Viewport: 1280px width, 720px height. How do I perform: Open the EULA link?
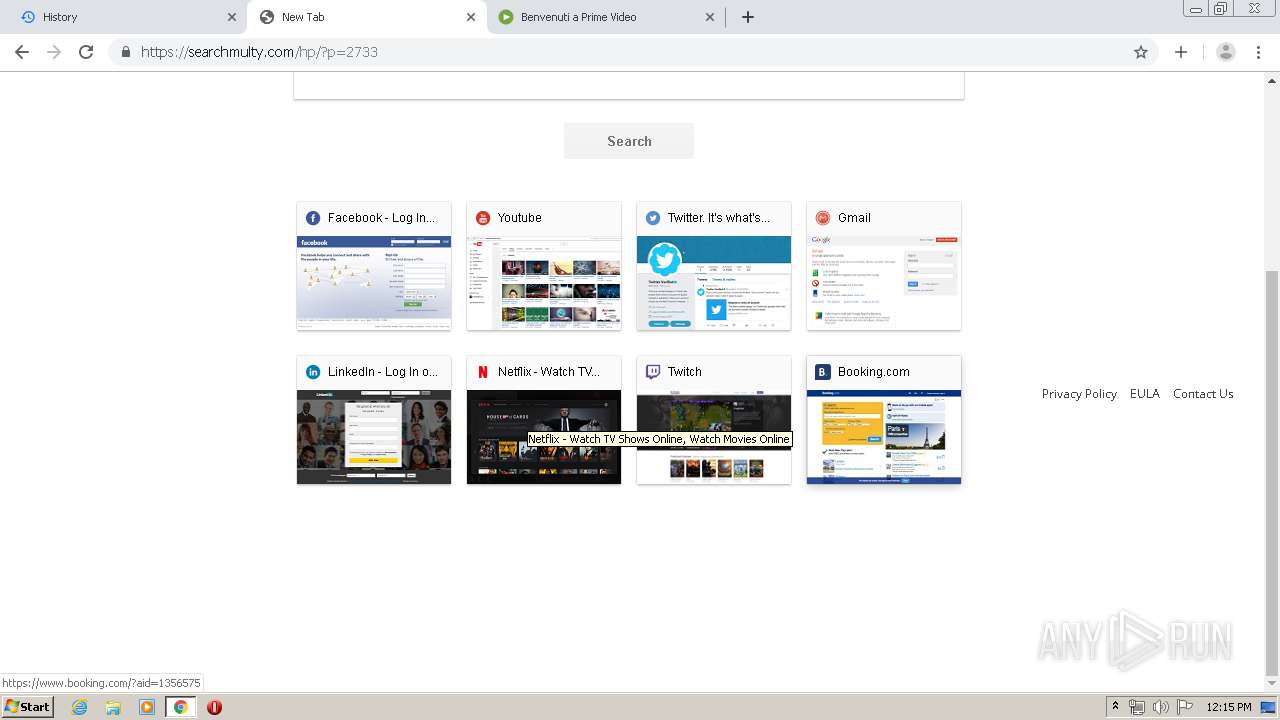[x=1145, y=394]
